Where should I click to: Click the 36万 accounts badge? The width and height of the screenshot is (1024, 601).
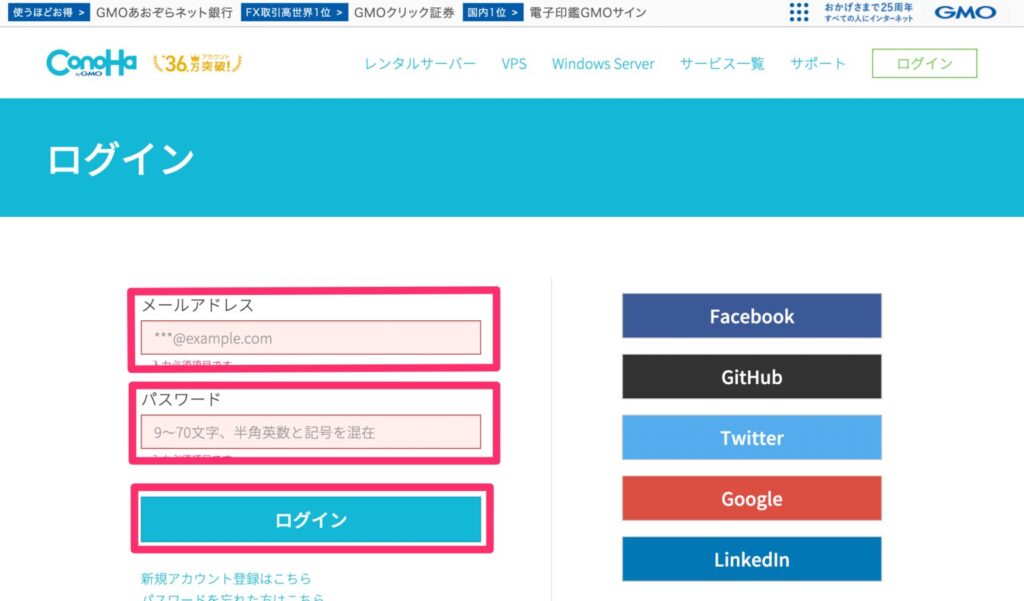(x=197, y=63)
